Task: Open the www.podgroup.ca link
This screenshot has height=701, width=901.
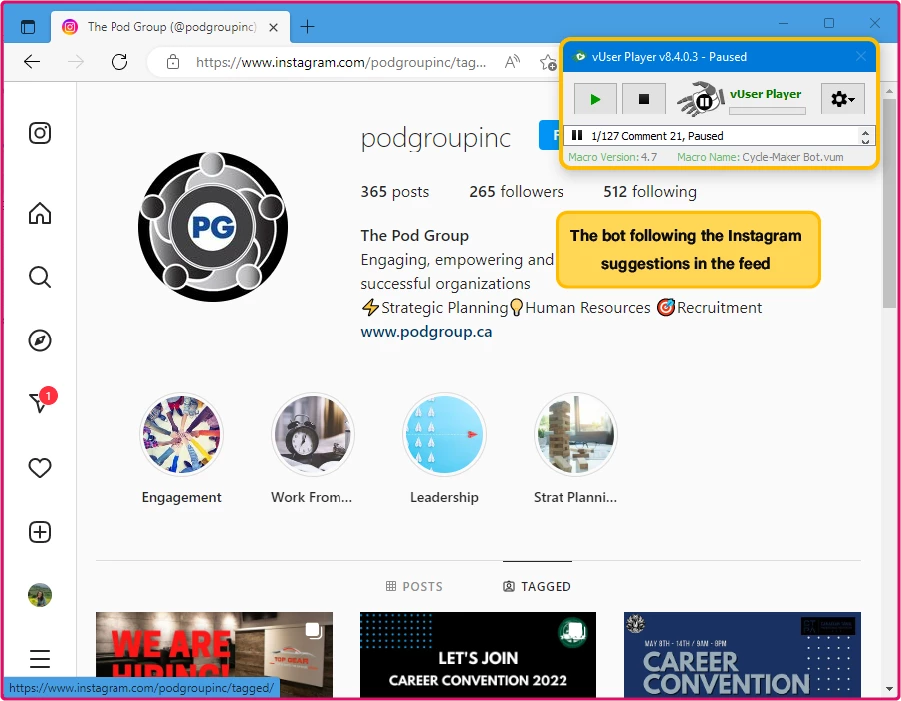Action: point(426,332)
